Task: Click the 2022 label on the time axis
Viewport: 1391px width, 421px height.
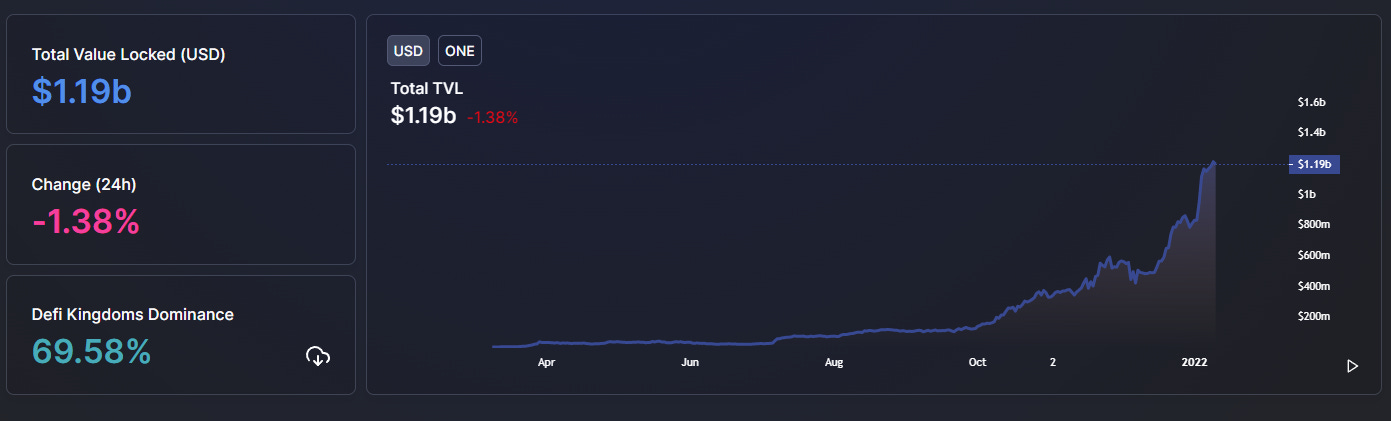Action: pyautogui.click(x=1196, y=363)
